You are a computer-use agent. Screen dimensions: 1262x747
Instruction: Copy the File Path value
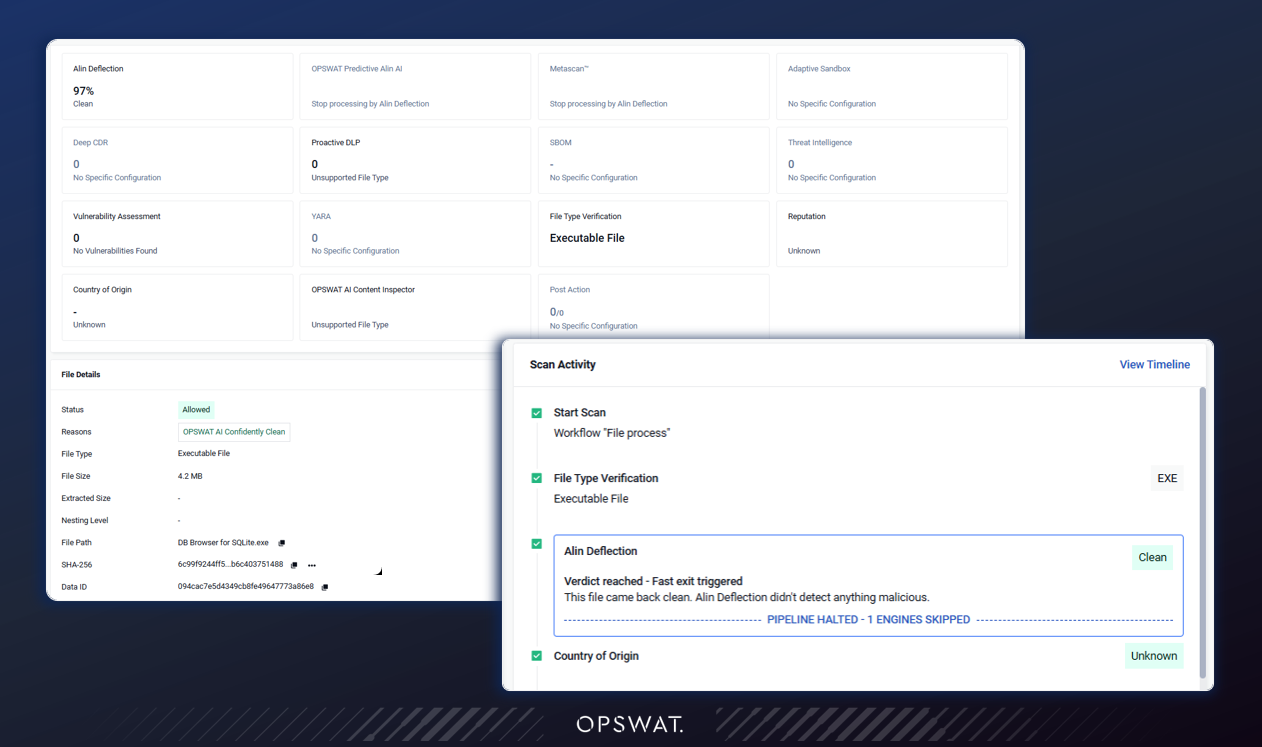282,543
